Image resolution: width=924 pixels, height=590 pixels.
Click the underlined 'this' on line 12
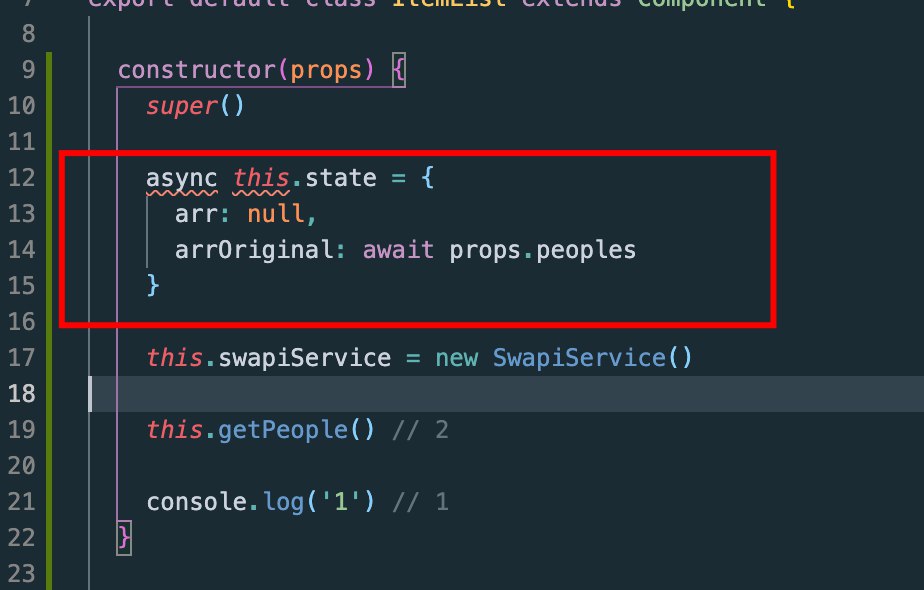tap(262, 178)
